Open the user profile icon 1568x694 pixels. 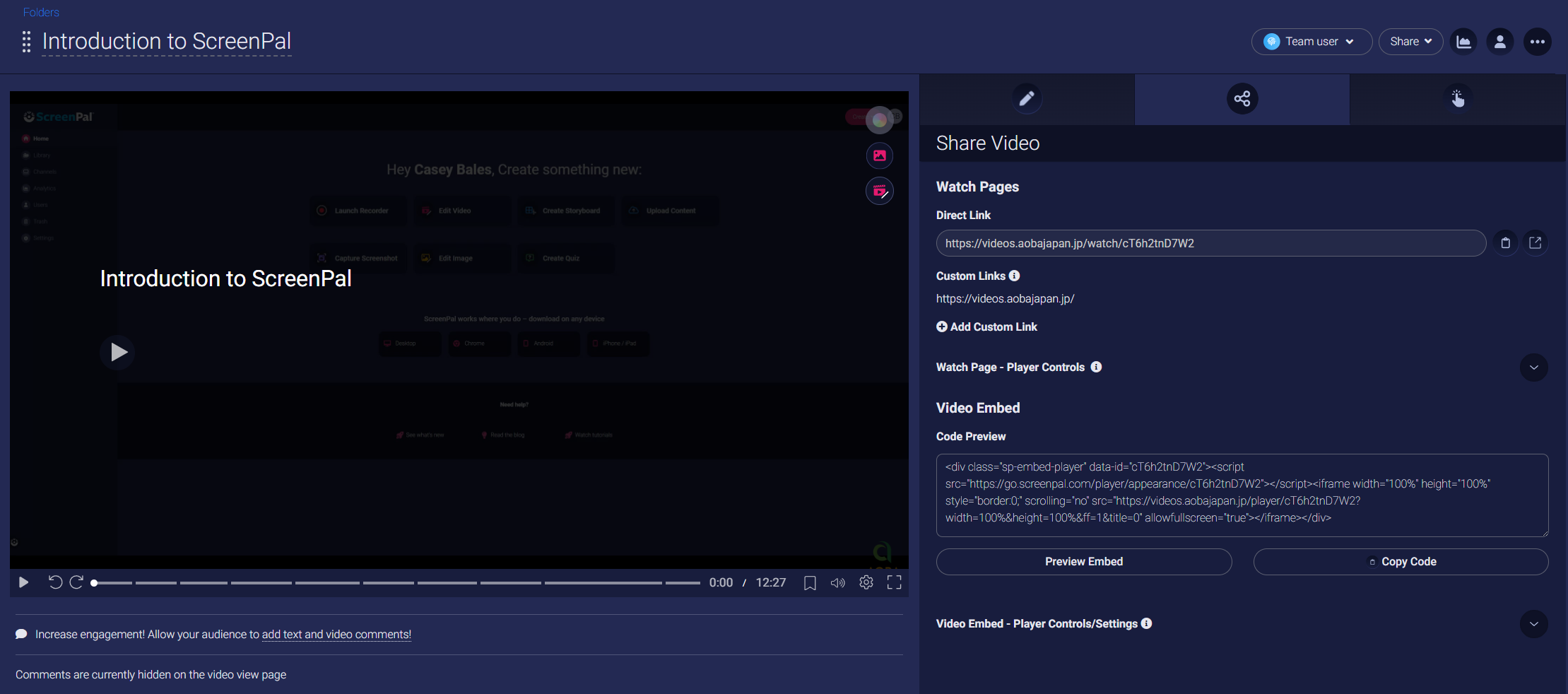coord(1499,42)
